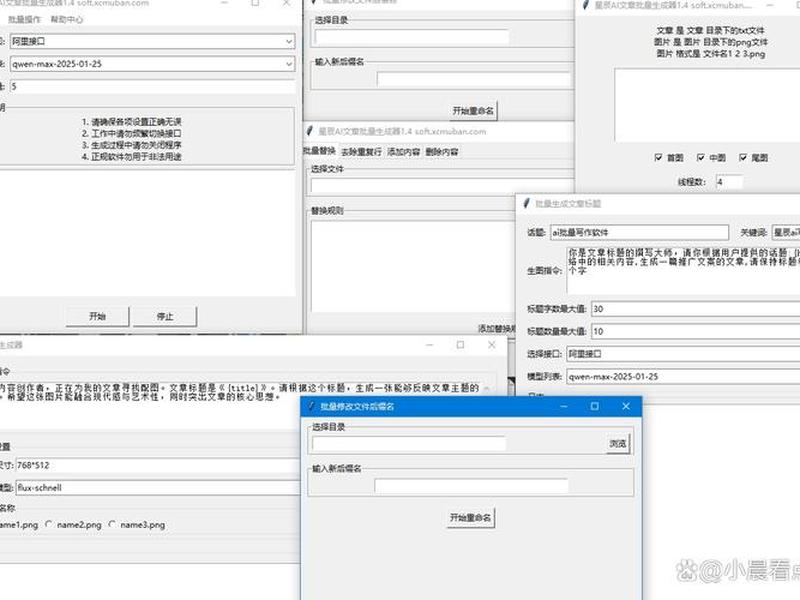Click 输入新后缀名 field in top-middle window
The height and width of the screenshot is (600, 800).
click(x=474, y=79)
